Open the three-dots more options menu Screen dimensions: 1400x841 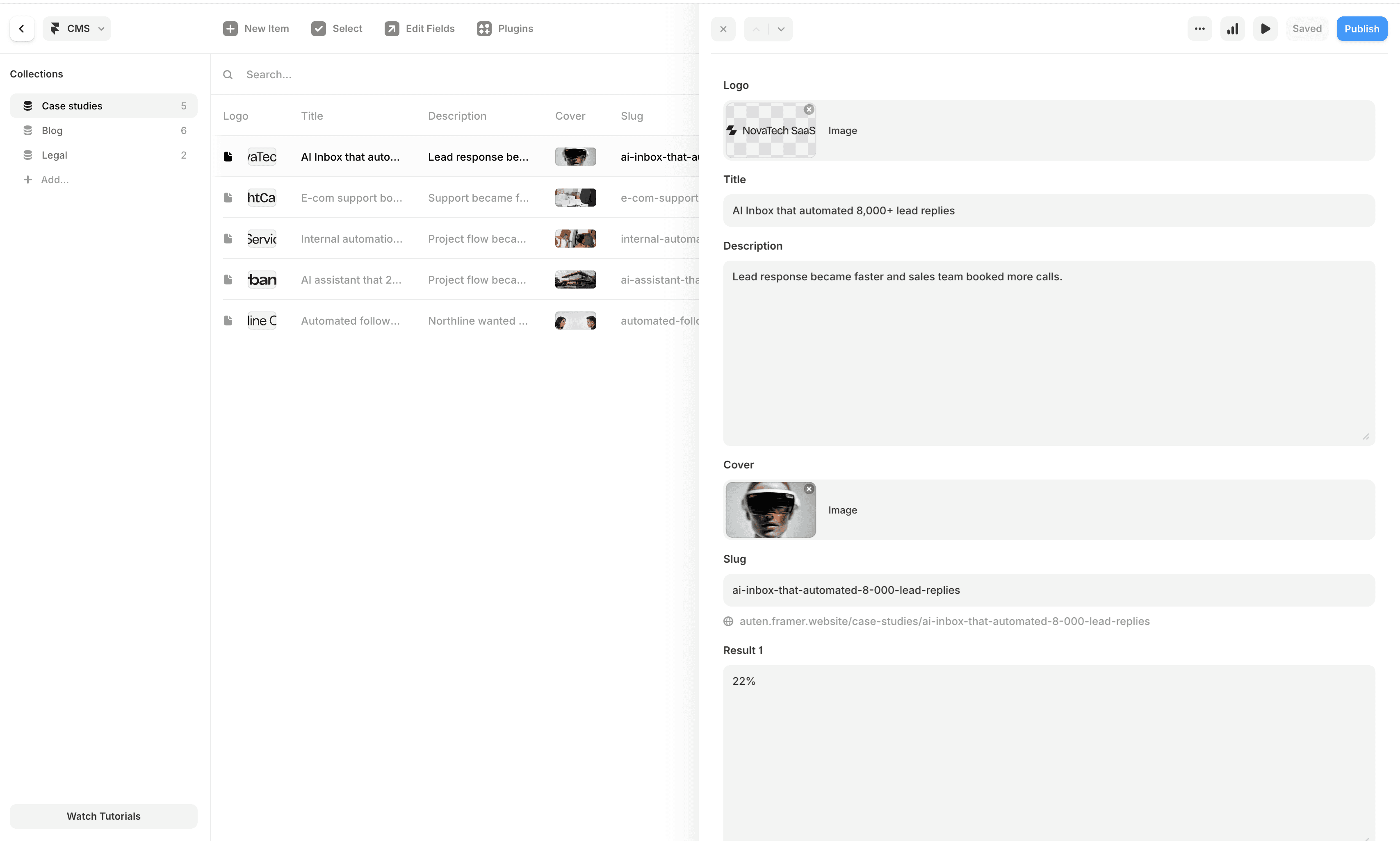pos(1199,28)
